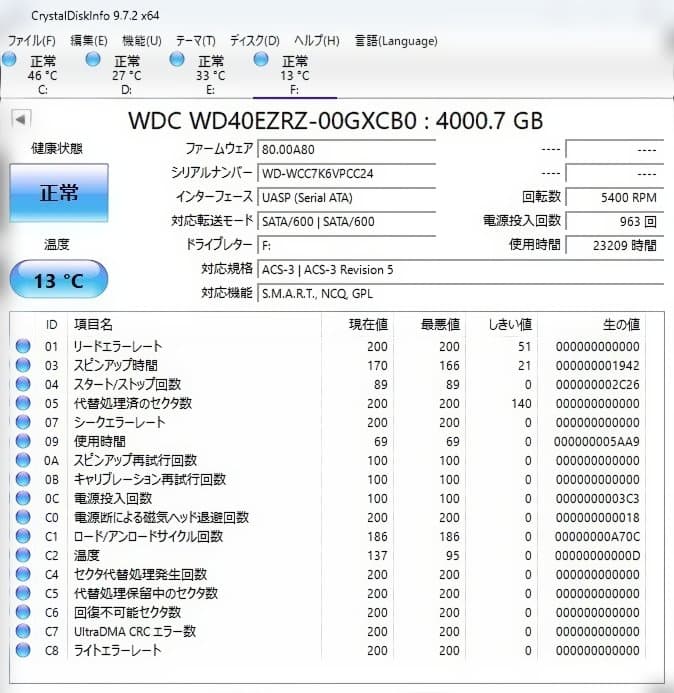
Task: Switch to drive D: 27 °C tab
Action: 126,75
